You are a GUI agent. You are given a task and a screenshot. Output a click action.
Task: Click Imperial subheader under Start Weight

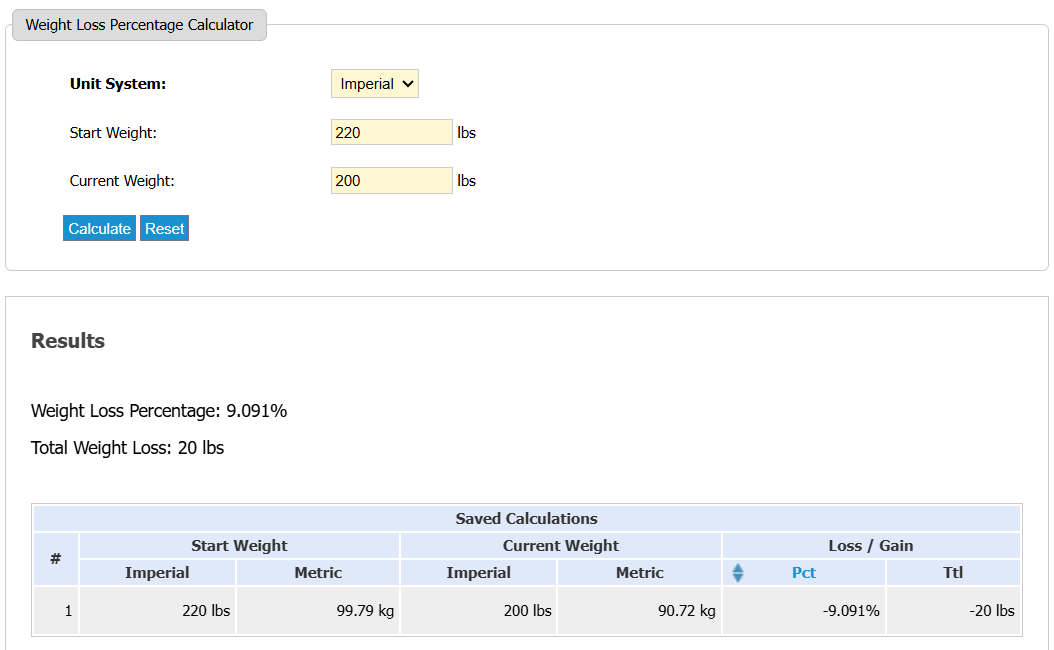click(157, 573)
